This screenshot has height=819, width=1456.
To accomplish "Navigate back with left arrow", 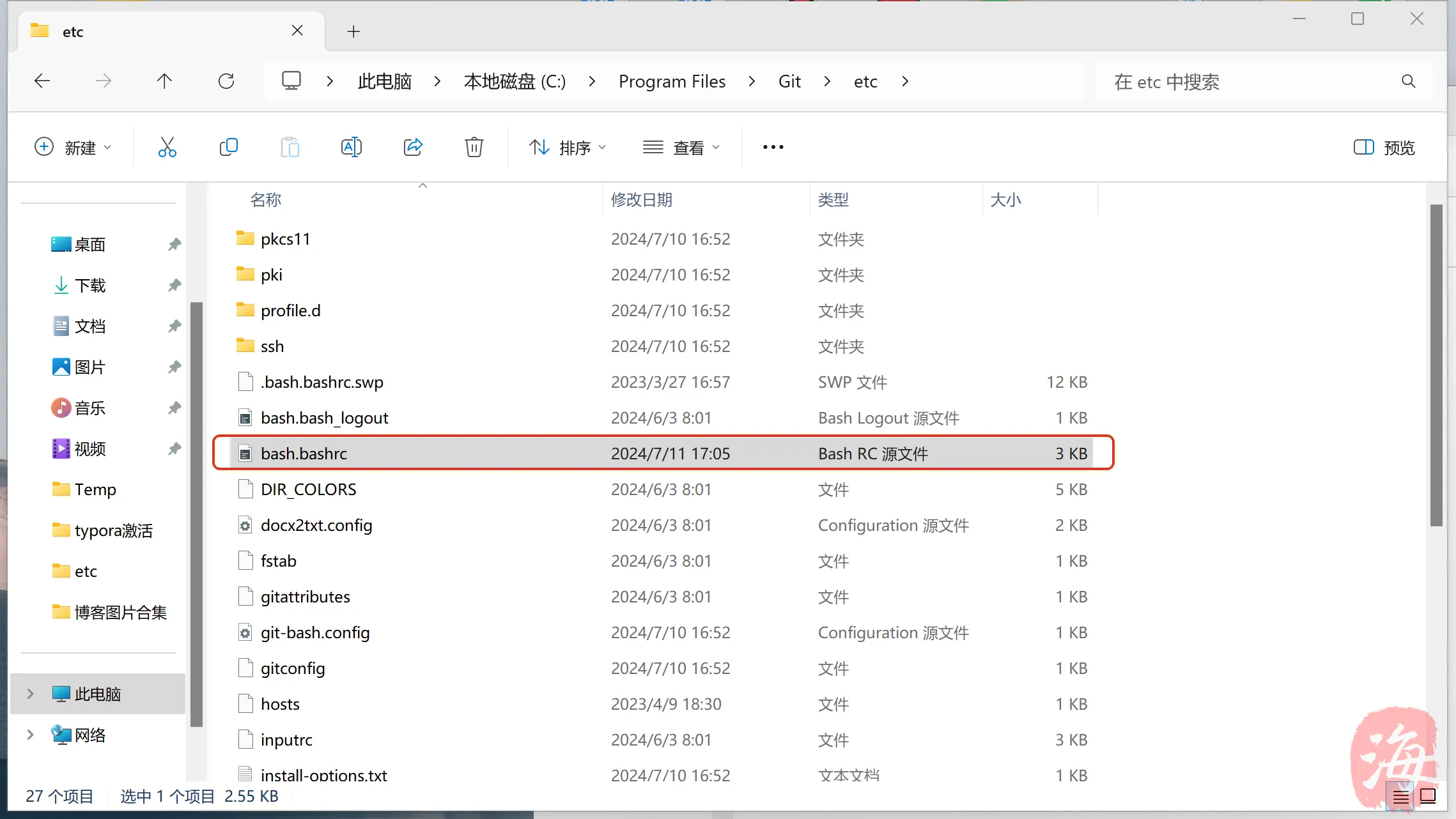I will point(42,81).
